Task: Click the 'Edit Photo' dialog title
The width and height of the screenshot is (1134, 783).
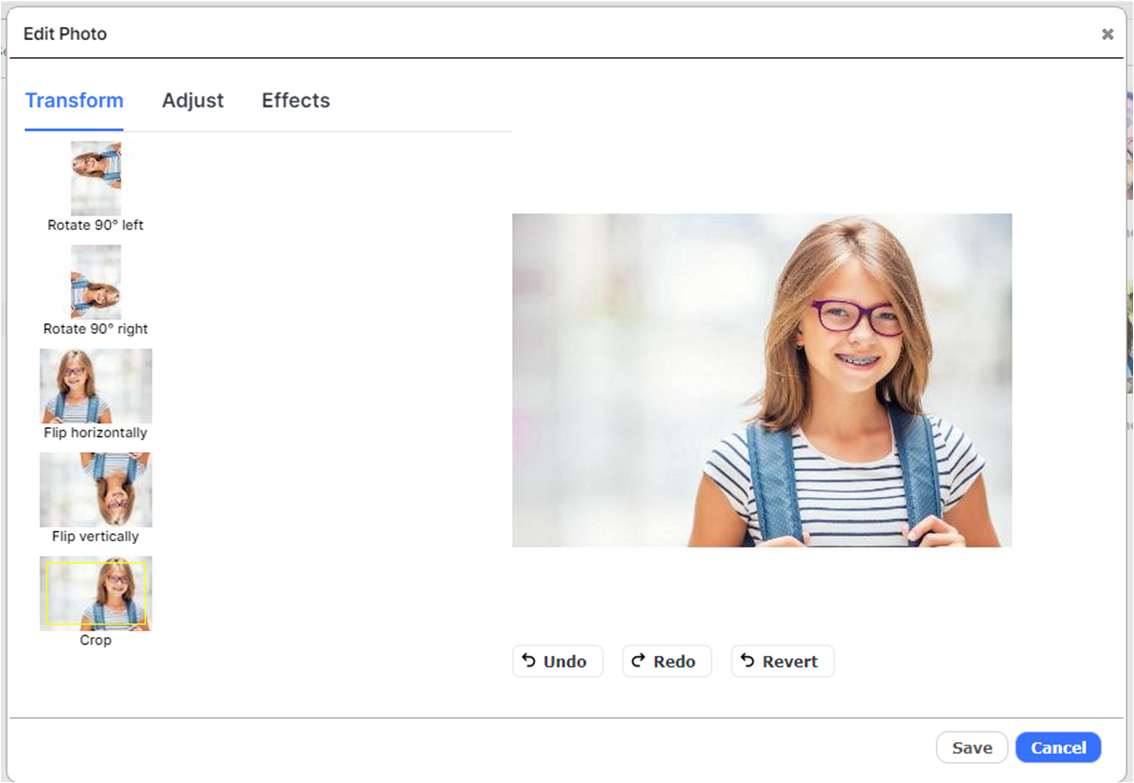Action: click(x=65, y=34)
